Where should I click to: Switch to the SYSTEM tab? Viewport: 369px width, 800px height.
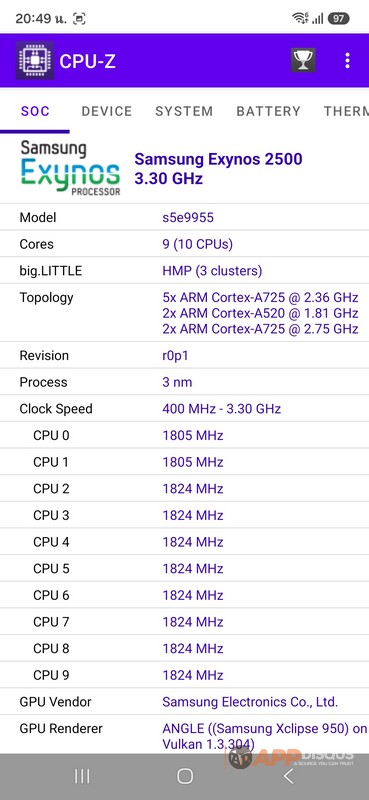(184, 111)
